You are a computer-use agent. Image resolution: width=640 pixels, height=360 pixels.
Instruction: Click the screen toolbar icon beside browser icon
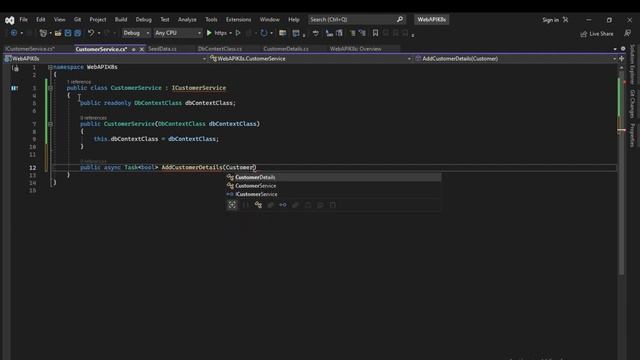tap(296, 33)
